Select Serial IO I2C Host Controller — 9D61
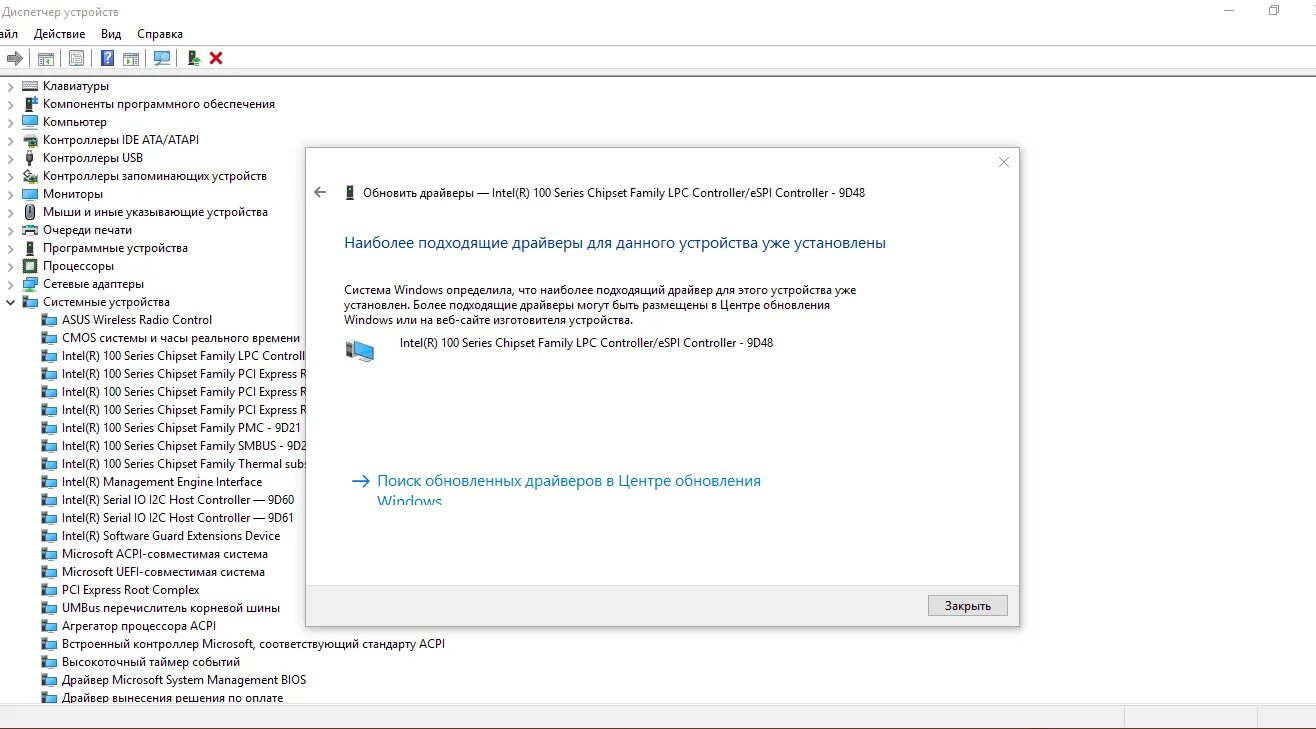 (168, 518)
